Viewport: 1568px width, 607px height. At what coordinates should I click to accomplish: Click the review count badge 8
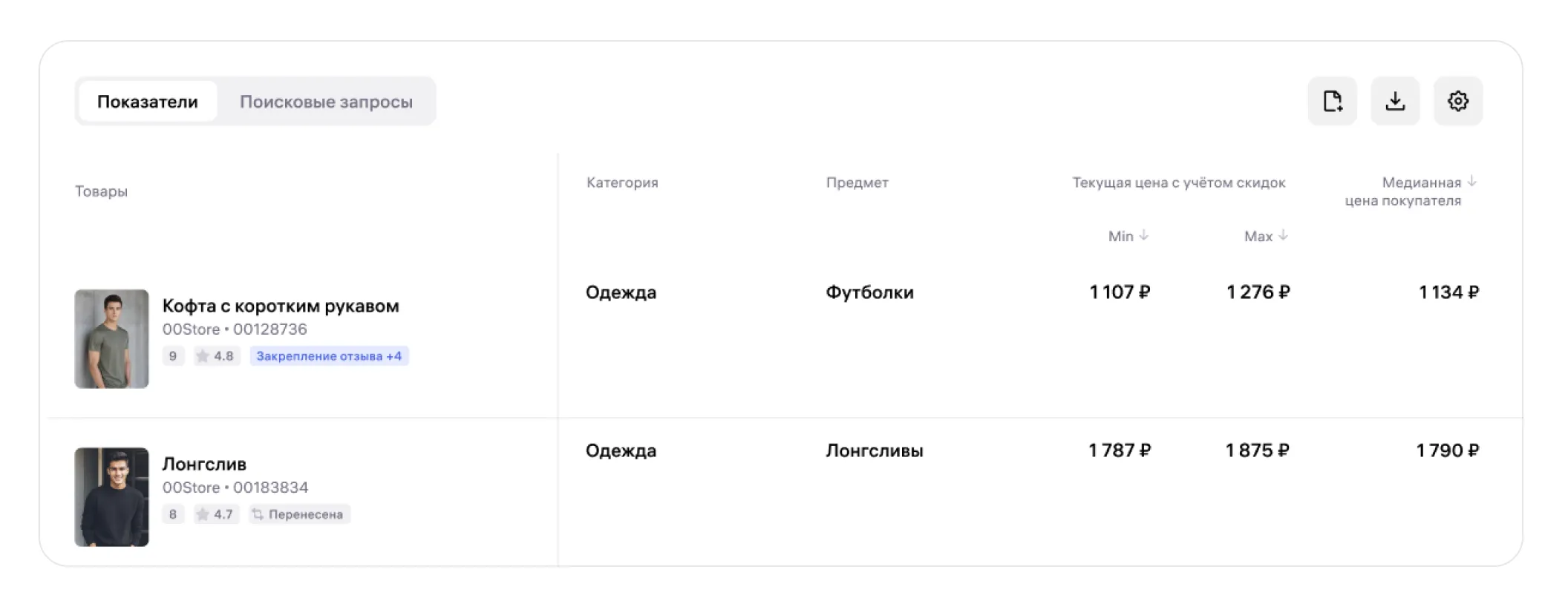coord(173,514)
